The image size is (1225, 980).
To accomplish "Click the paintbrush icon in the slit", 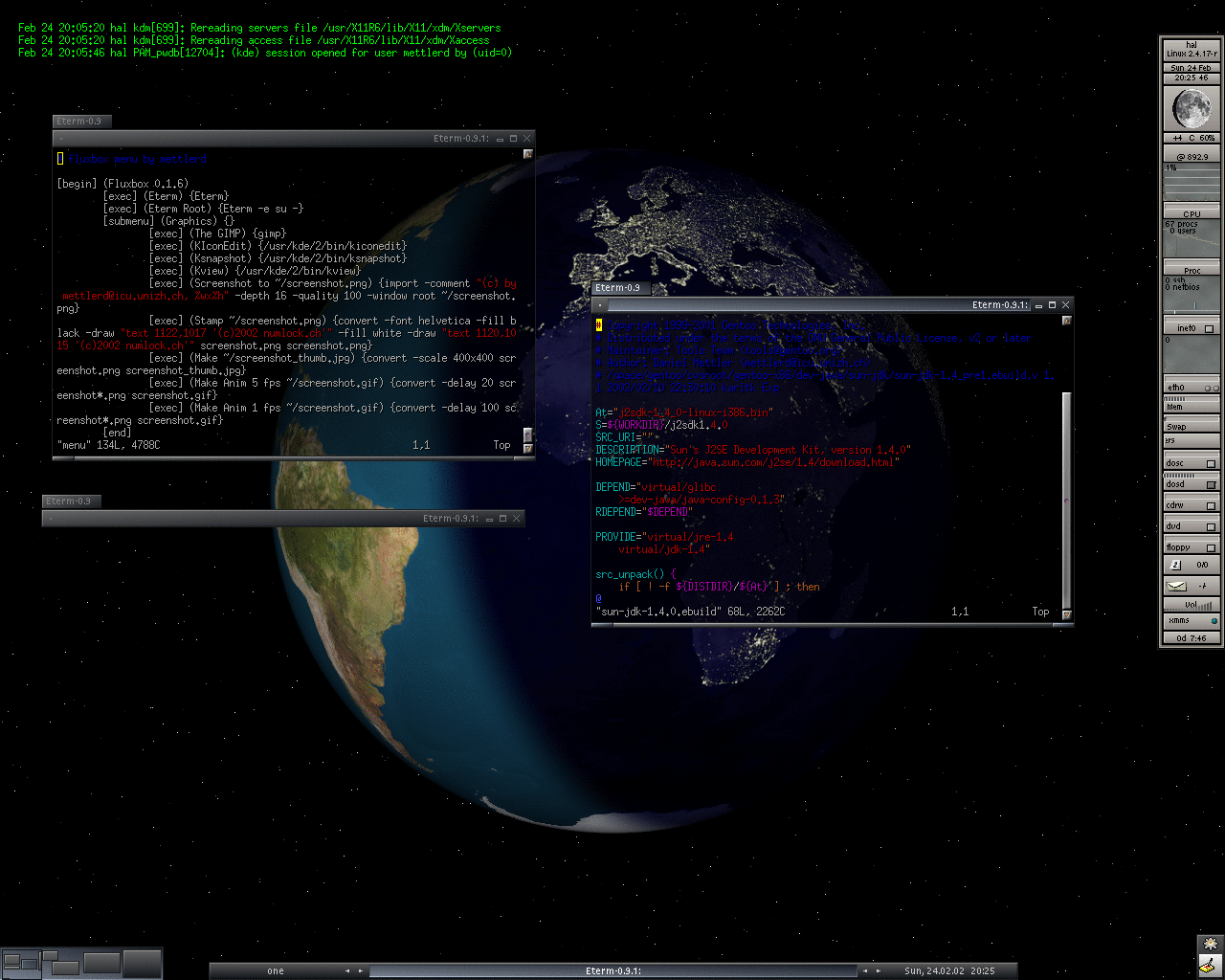I will (1211, 967).
